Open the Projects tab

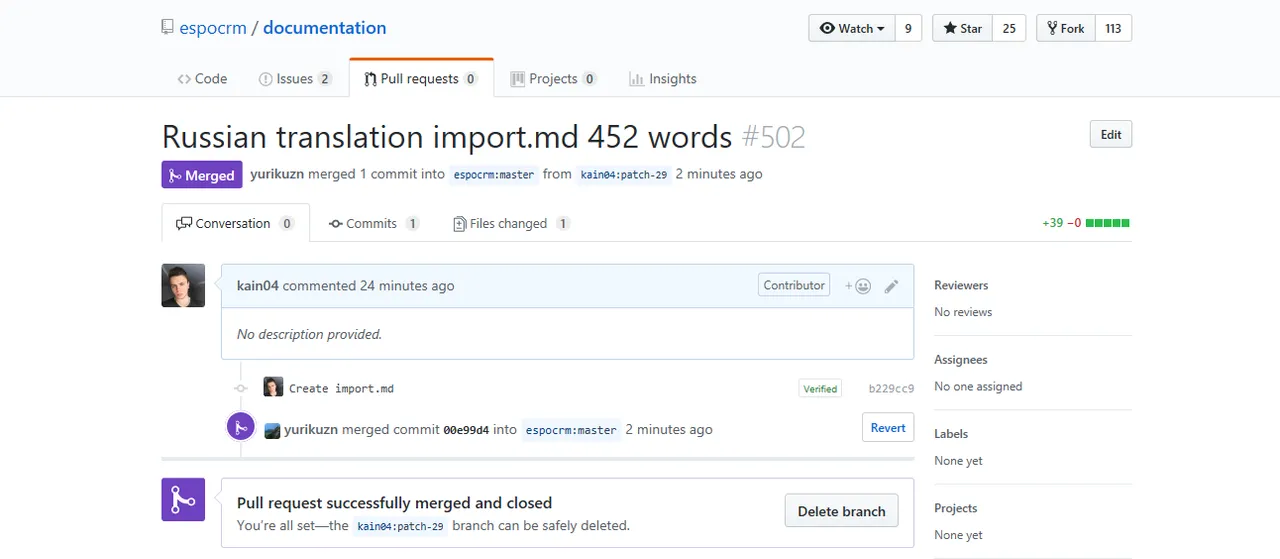click(x=553, y=79)
